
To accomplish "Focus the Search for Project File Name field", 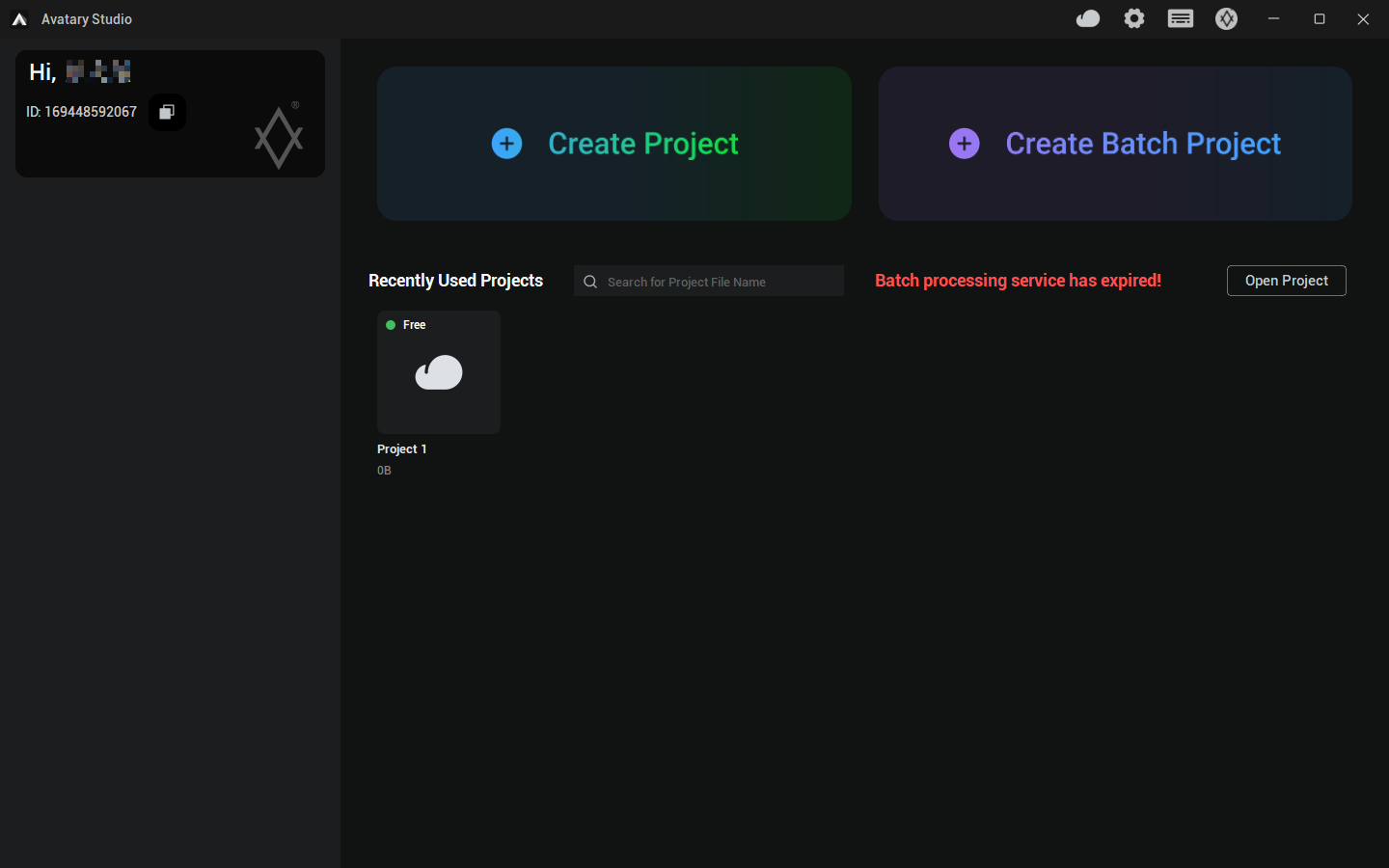I will (x=719, y=282).
